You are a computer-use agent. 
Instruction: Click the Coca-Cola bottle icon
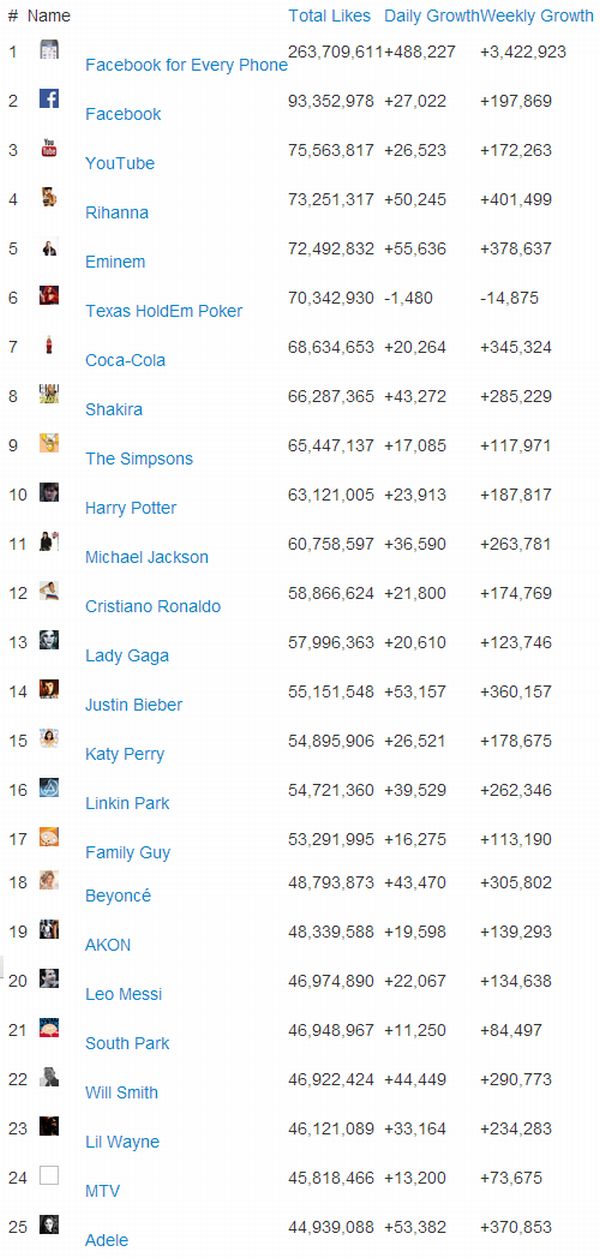pyautogui.click(x=49, y=345)
